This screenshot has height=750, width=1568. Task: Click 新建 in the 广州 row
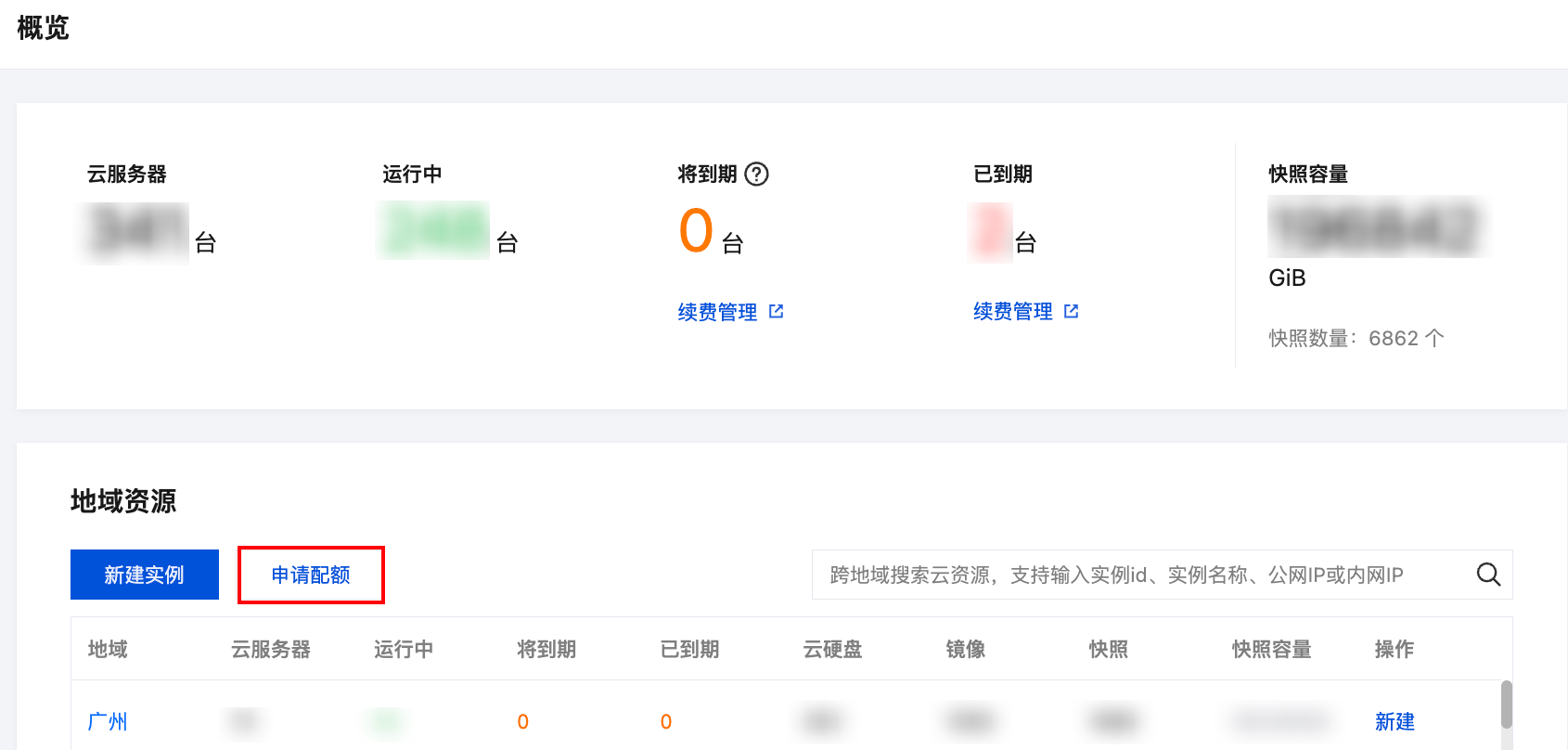tap(1394, 721)
